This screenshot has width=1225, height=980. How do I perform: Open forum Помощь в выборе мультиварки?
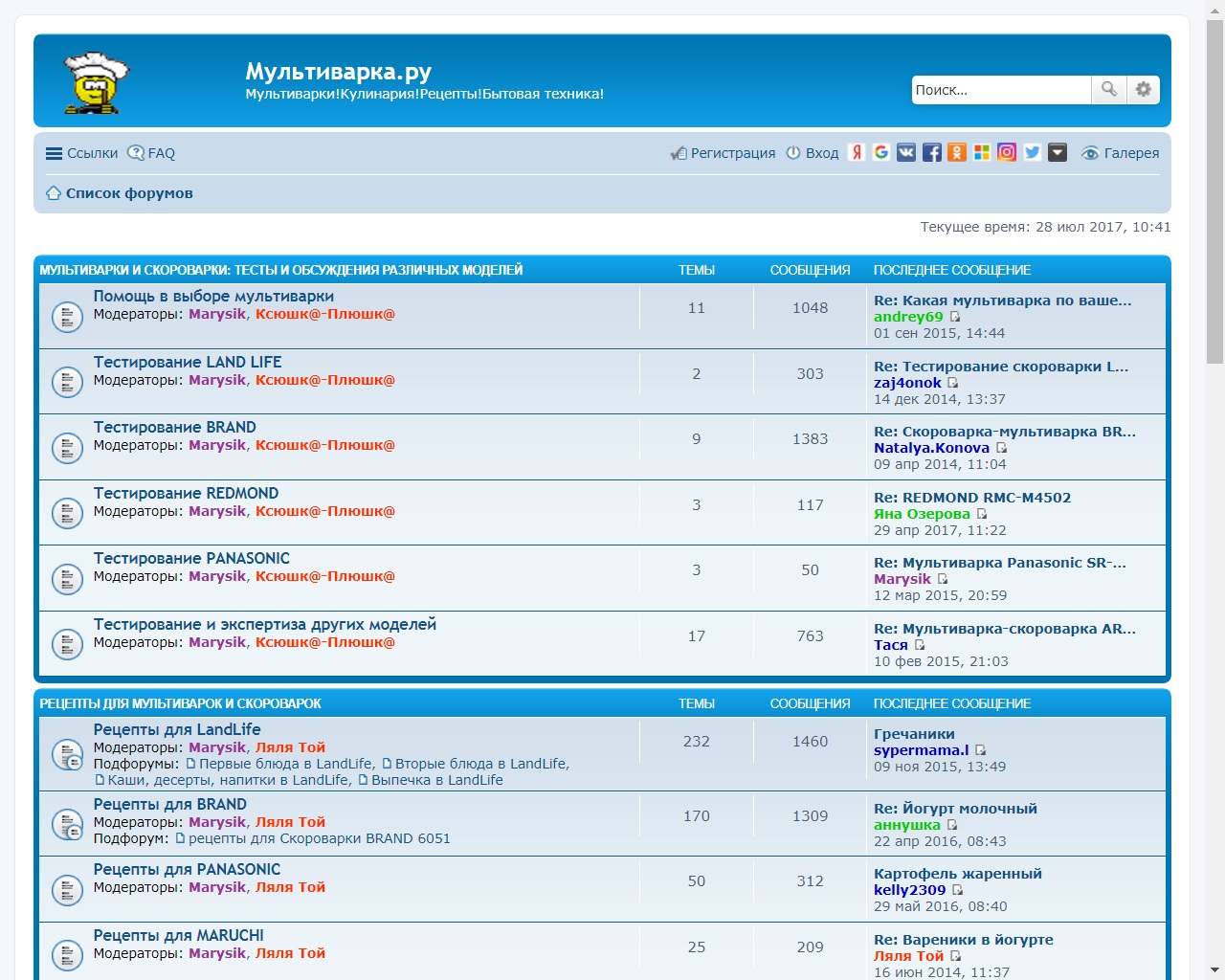pos(213,297)
